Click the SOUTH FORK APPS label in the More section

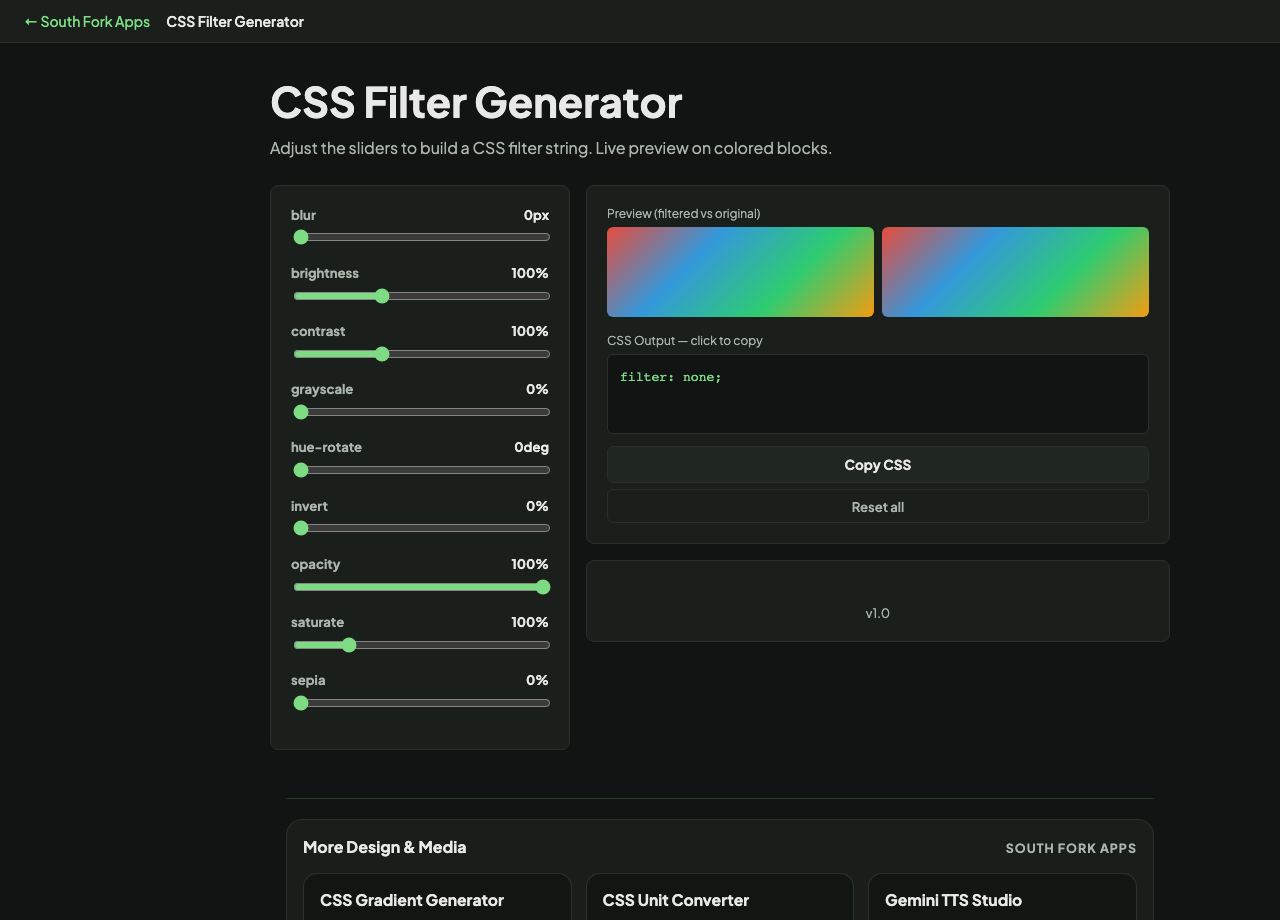[1071, 848]
